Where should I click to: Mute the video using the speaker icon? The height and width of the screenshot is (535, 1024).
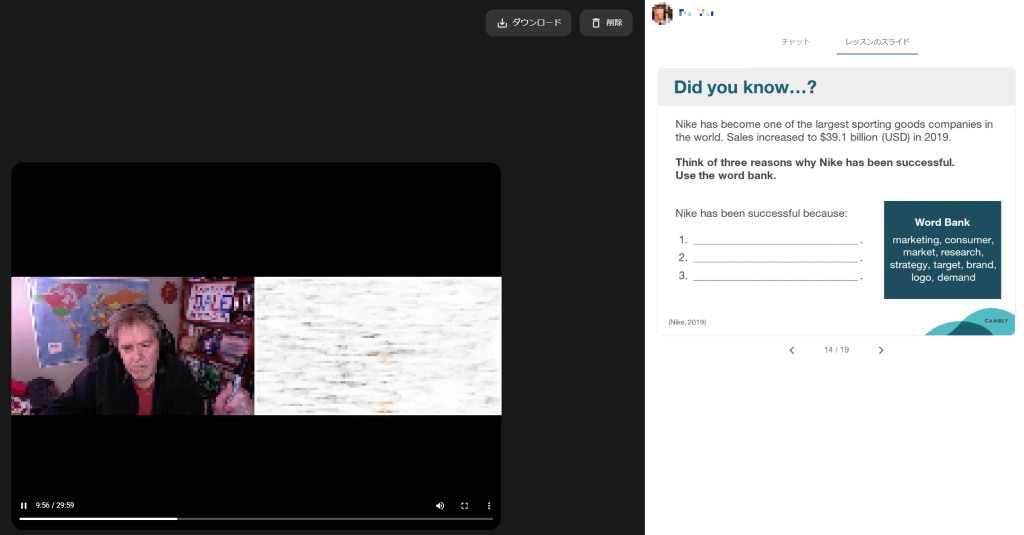(x=440, y=505)
